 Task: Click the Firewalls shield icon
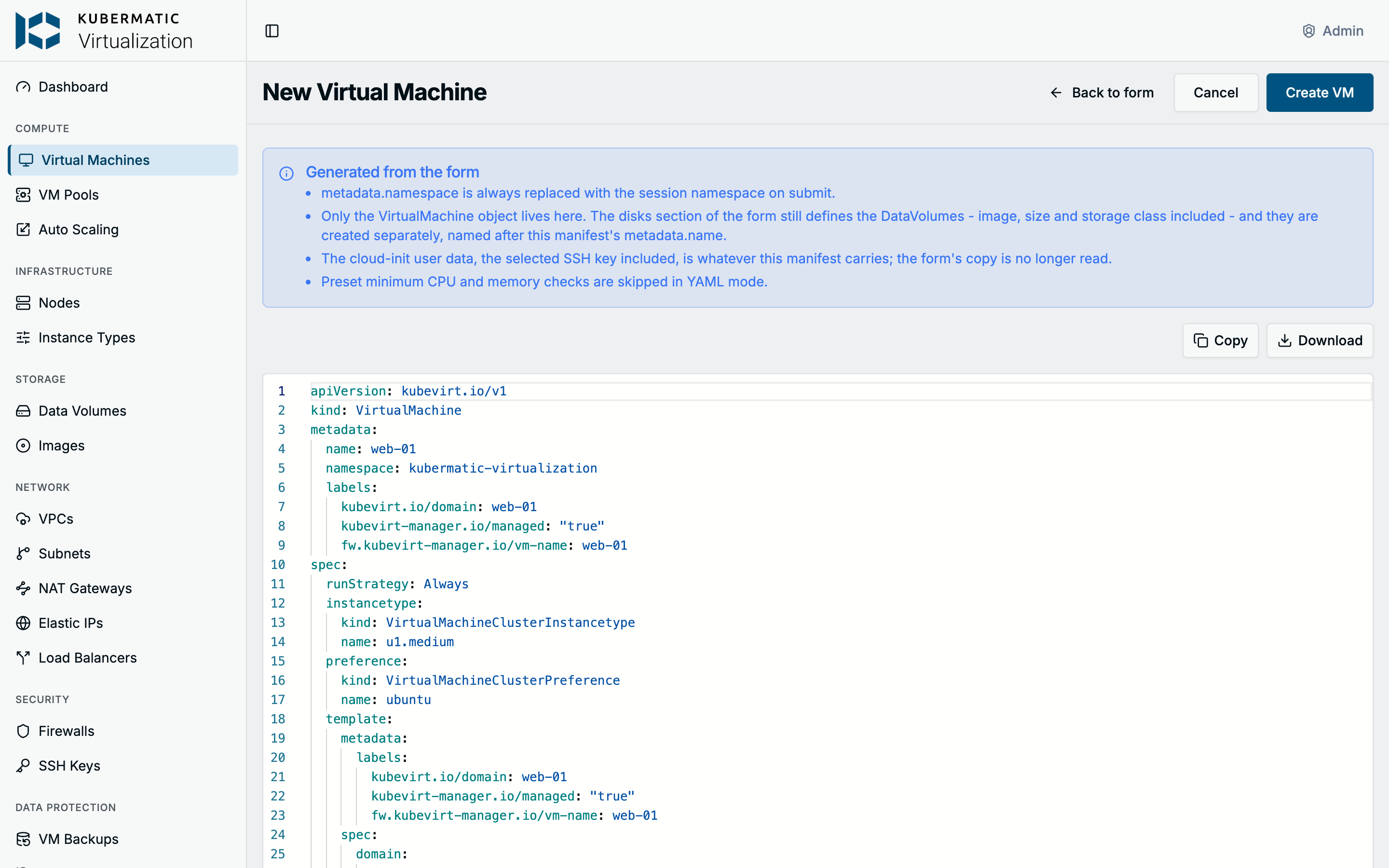point(23,732)
